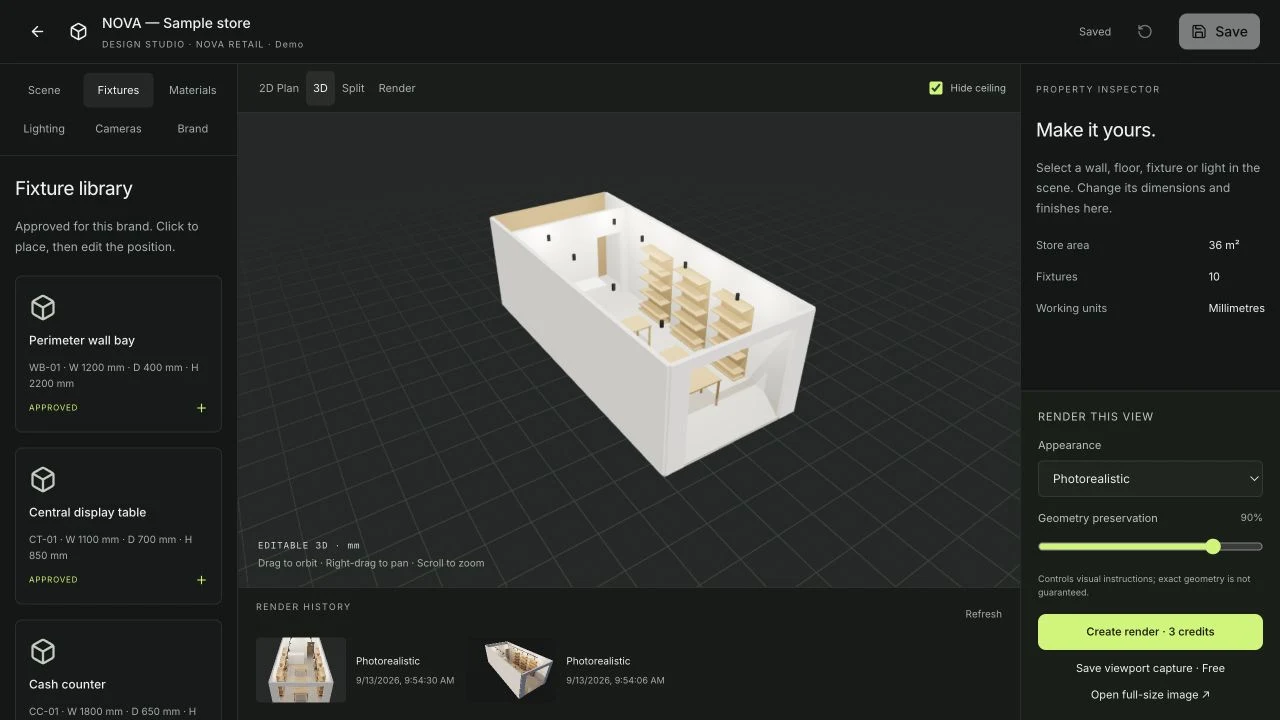This screenshot has width=1280, height=720.
Task: Go back with the left arrow icon
Action: click(37, 32)
